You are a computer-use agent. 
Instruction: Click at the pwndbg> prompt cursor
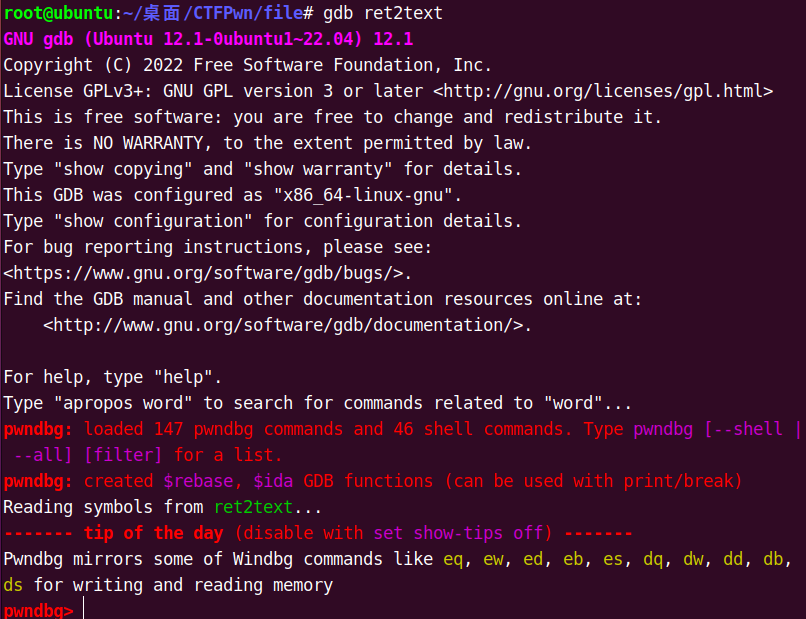83,611
